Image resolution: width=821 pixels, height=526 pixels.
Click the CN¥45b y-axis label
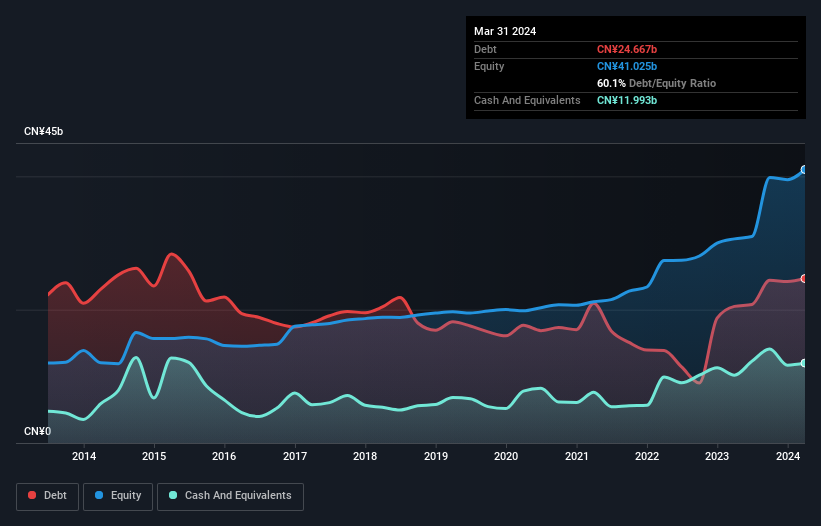[43, 131]
